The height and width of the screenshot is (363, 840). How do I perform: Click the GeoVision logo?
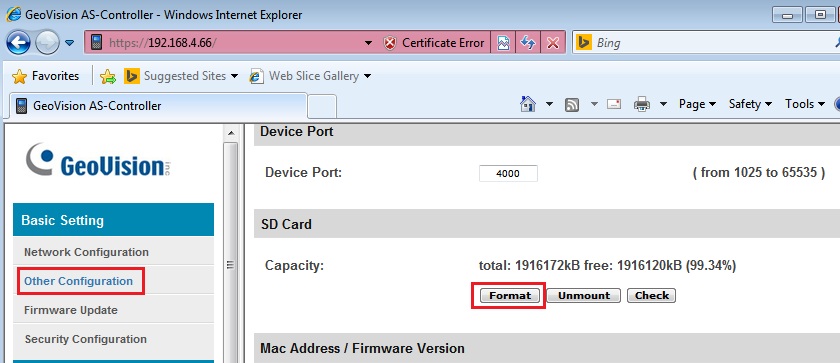tap(100, 161)
